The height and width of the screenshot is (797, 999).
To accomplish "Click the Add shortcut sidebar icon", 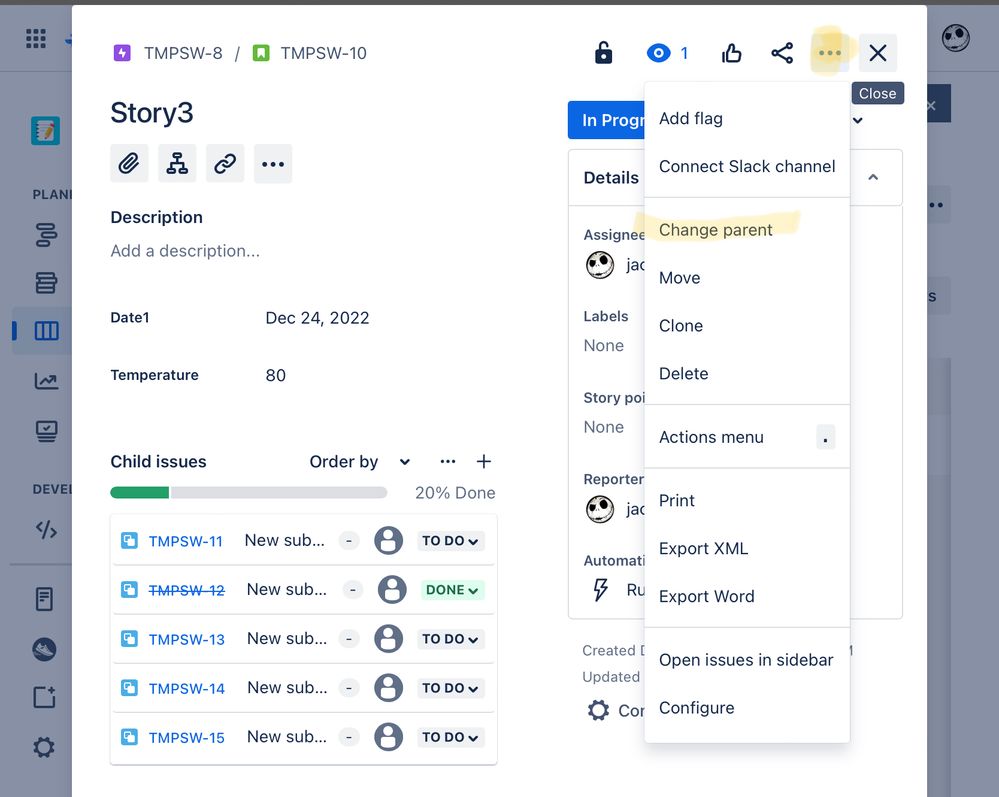I will (44, 698).
